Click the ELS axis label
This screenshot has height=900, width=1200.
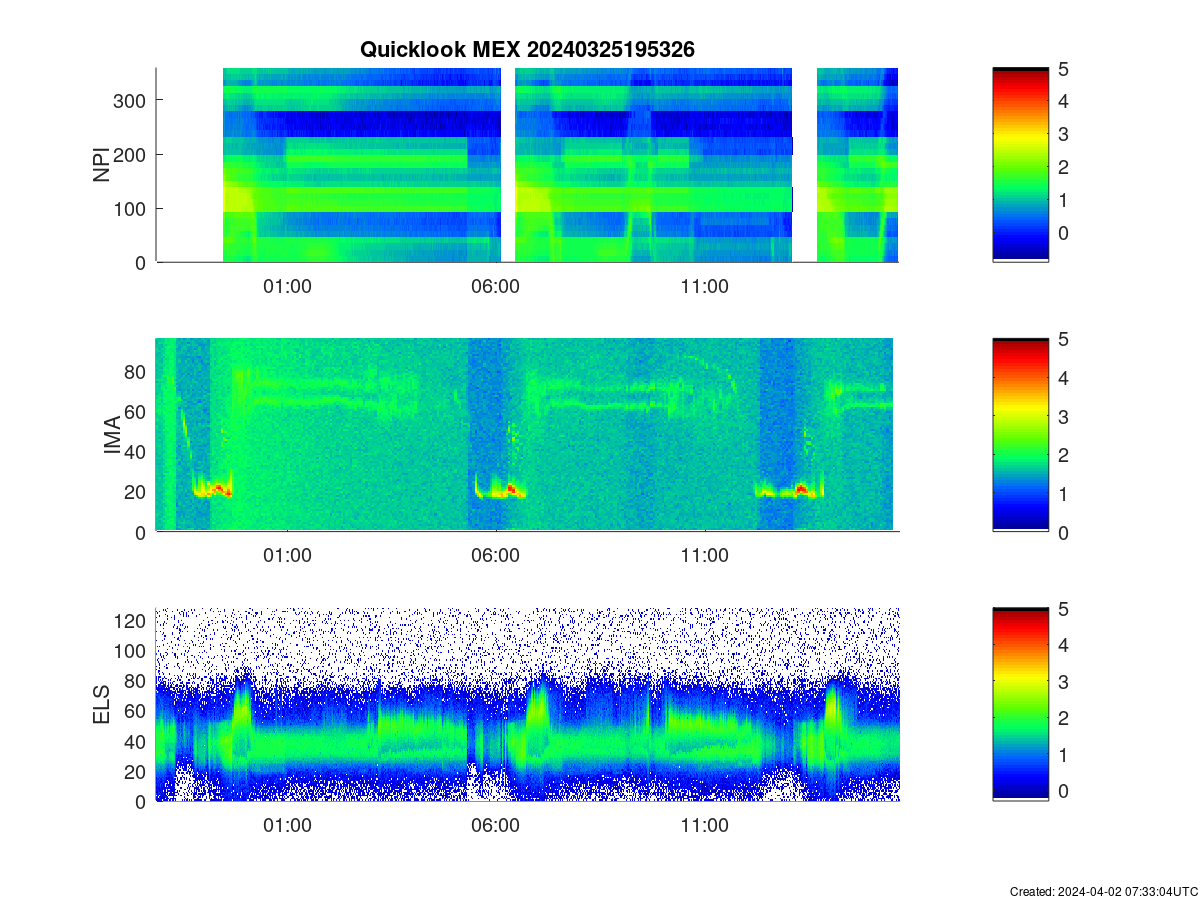(x=101, y=705)
